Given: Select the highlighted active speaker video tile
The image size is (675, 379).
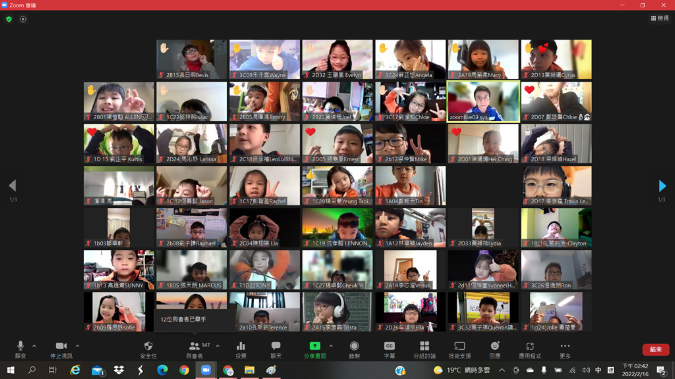Looking at the screenshot, I should (x=483, y=102).
